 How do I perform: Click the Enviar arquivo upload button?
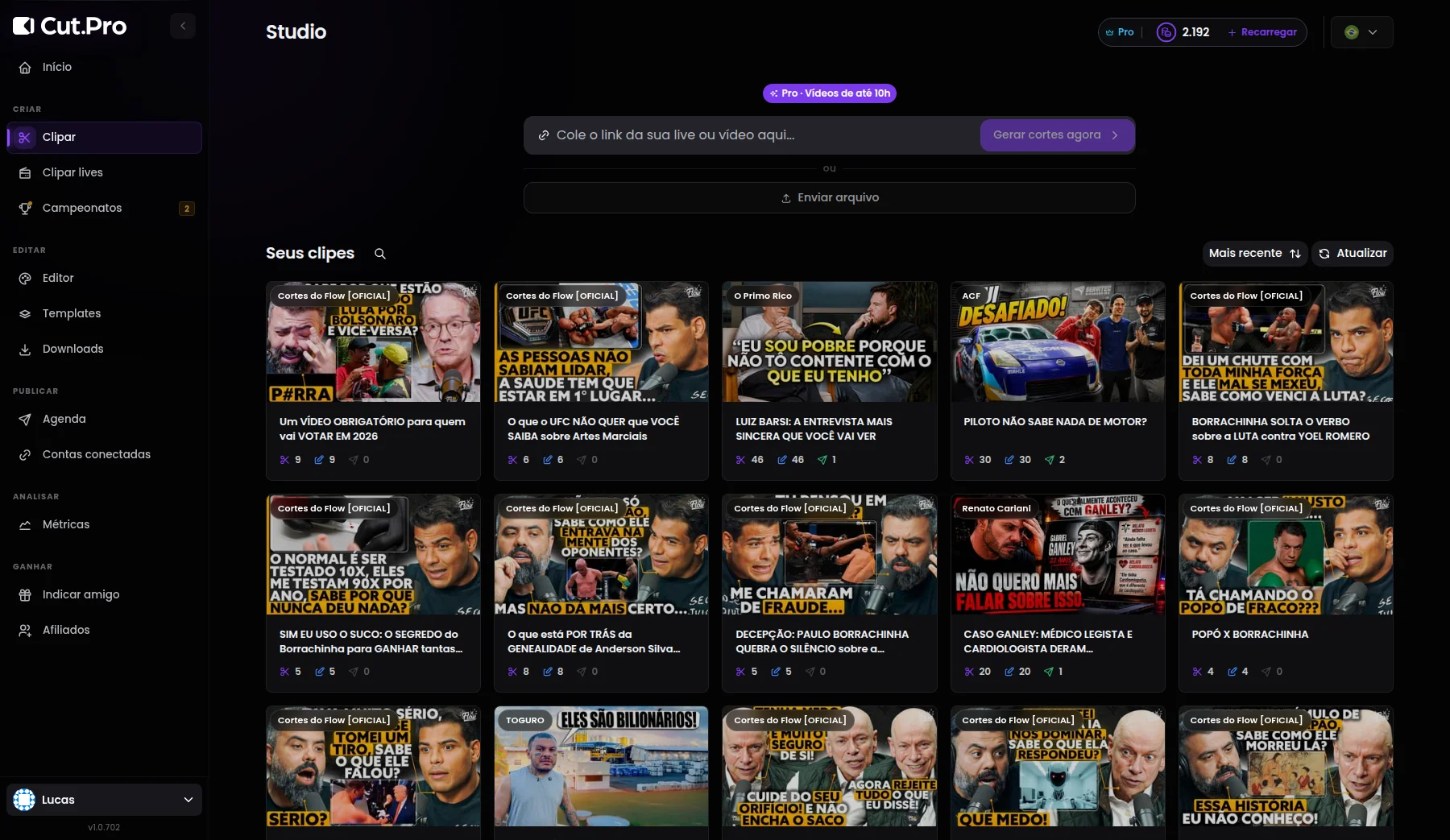click(x=830, y=197)
